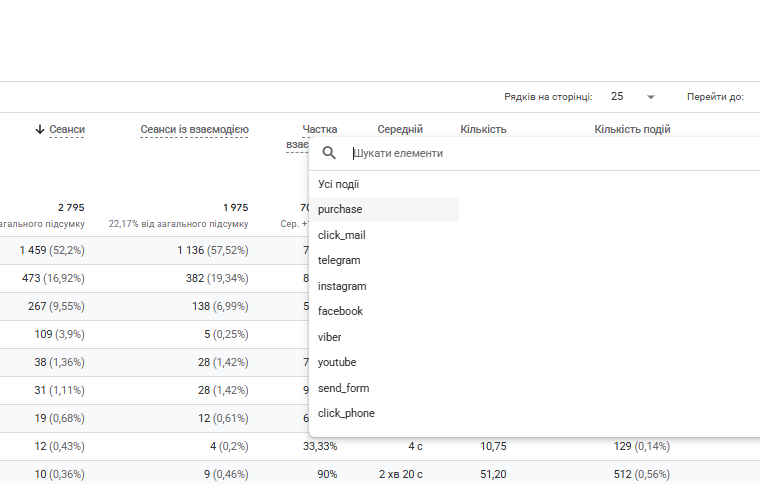Click cell 473 (16,92%)
Image resolution: width=760 pixels, height=484 pixels.
click(x=53, y=278)
